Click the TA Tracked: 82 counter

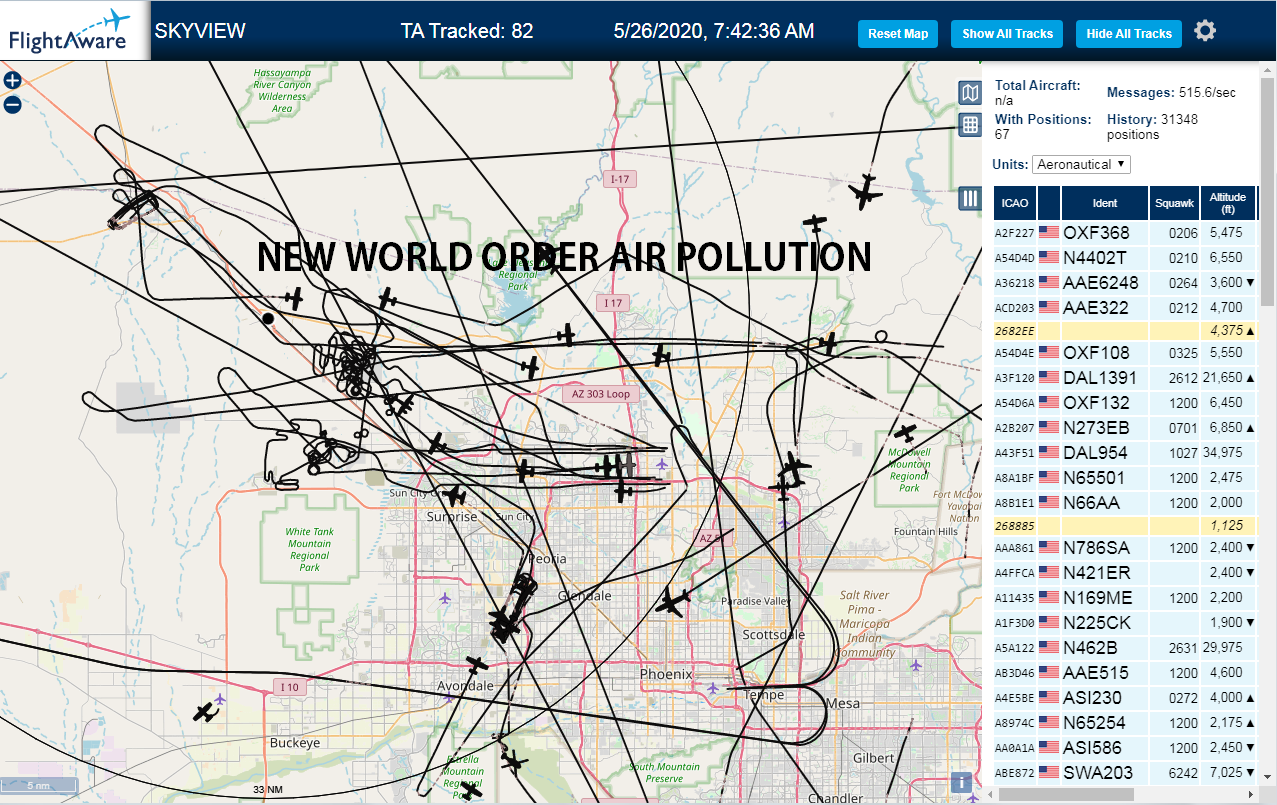(467, 31)
